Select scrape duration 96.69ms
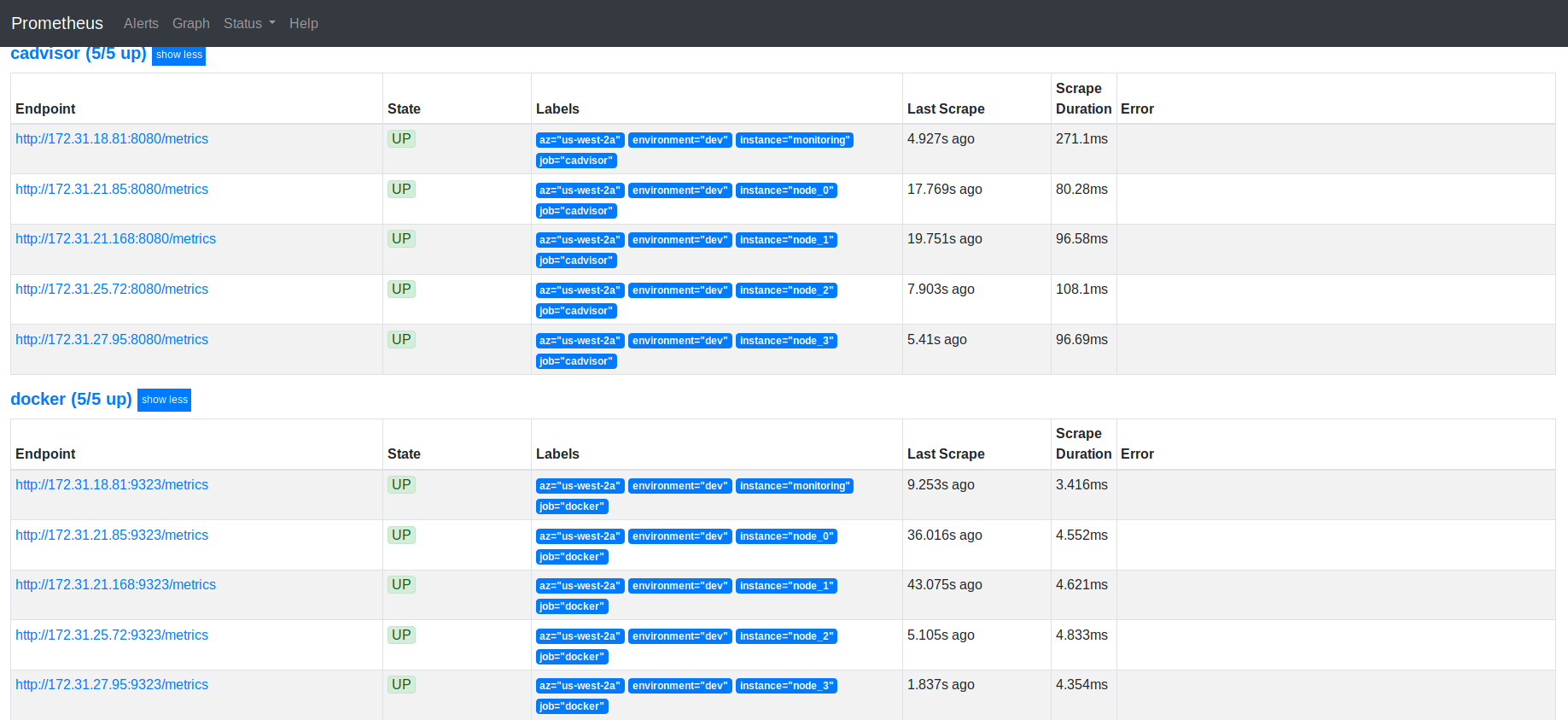Screen dimensions: 1568x720 point(1081,339)
